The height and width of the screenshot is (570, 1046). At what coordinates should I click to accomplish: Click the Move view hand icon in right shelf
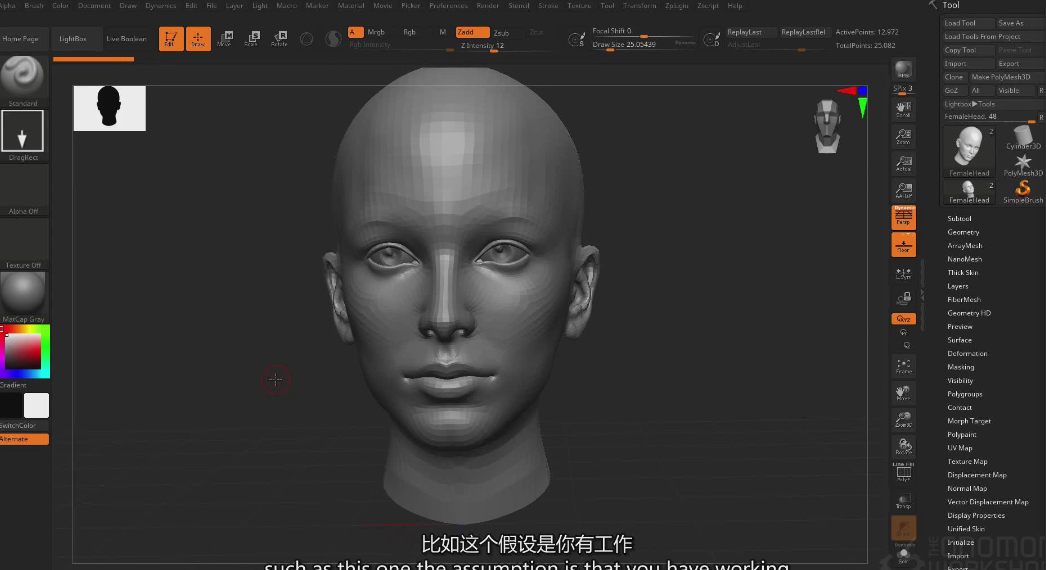point(903,393)
